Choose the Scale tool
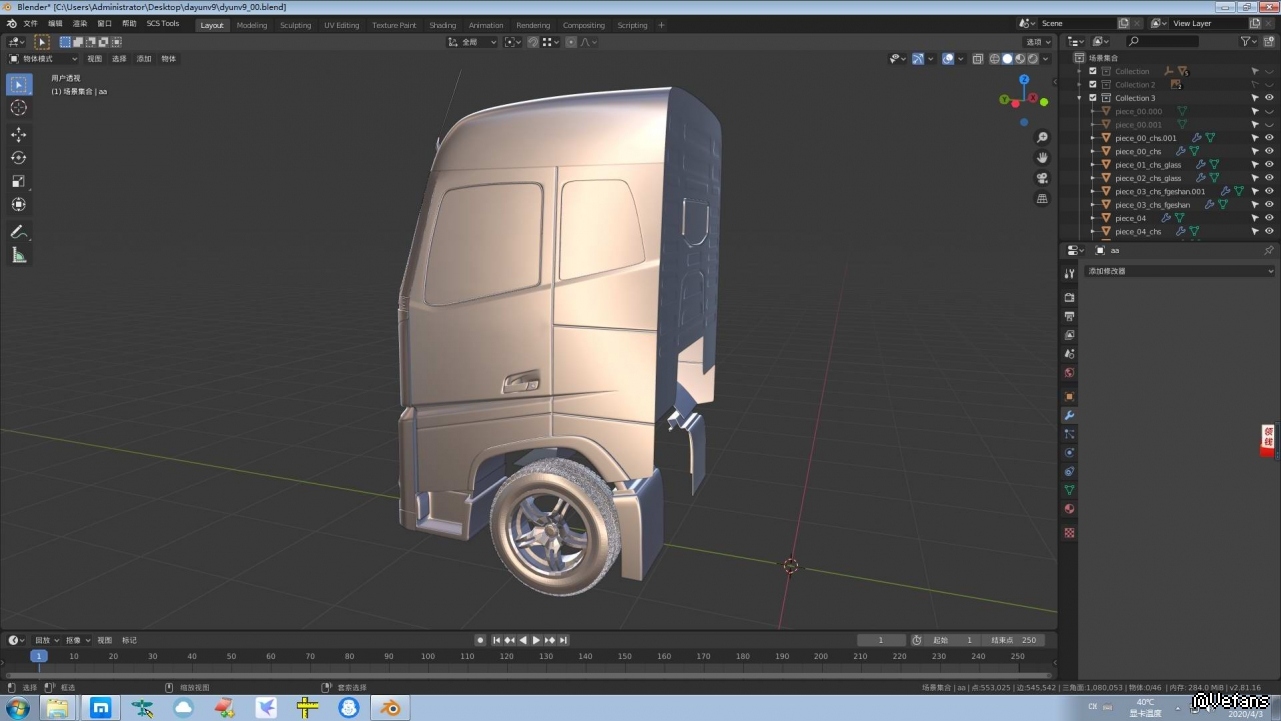This screenshot has height=721, width=1281. [x=18, y=181]
